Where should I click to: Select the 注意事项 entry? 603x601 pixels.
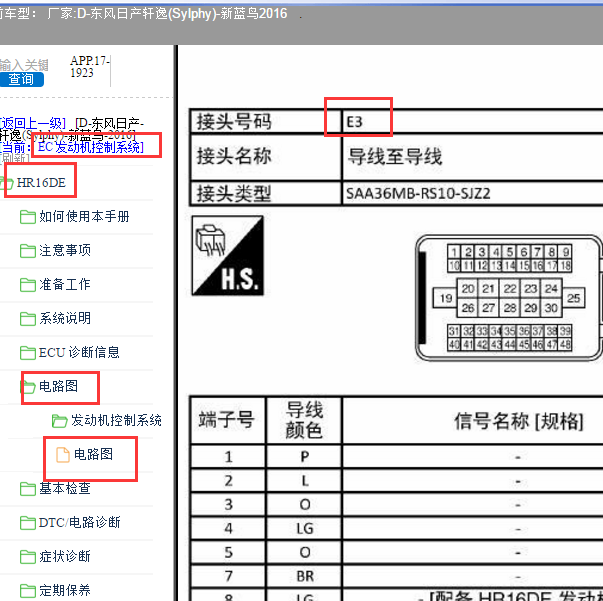click(x=65, y=251)
